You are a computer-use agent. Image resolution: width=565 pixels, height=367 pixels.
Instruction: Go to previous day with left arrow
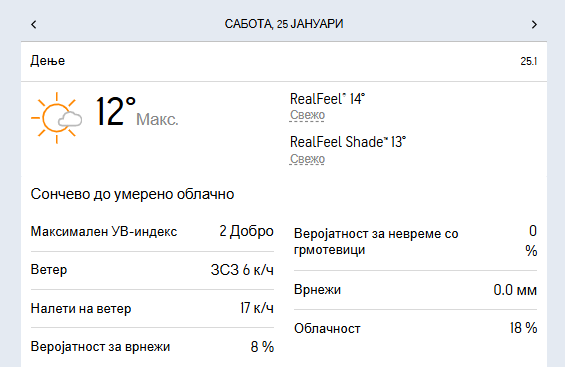[x=34, y=24]
